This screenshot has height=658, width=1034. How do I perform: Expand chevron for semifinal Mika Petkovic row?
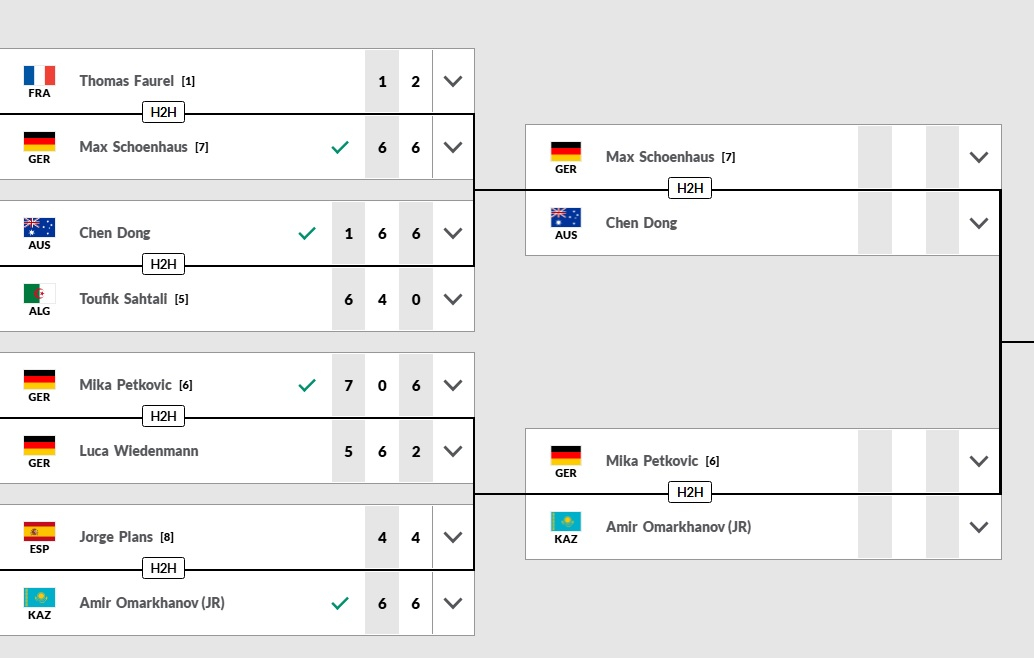click(x=979, y=461)
